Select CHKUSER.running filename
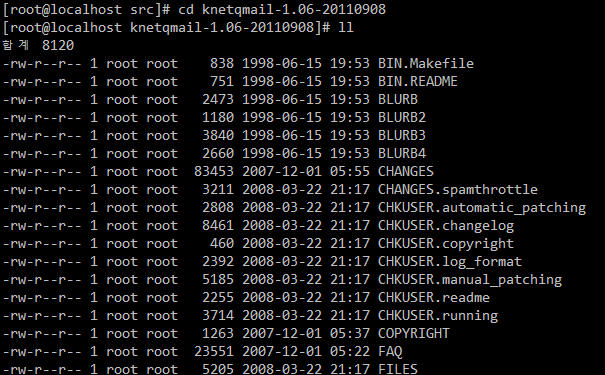Image resolution: width=605 pixels, height=375 pixels. [x=438, y=316]
